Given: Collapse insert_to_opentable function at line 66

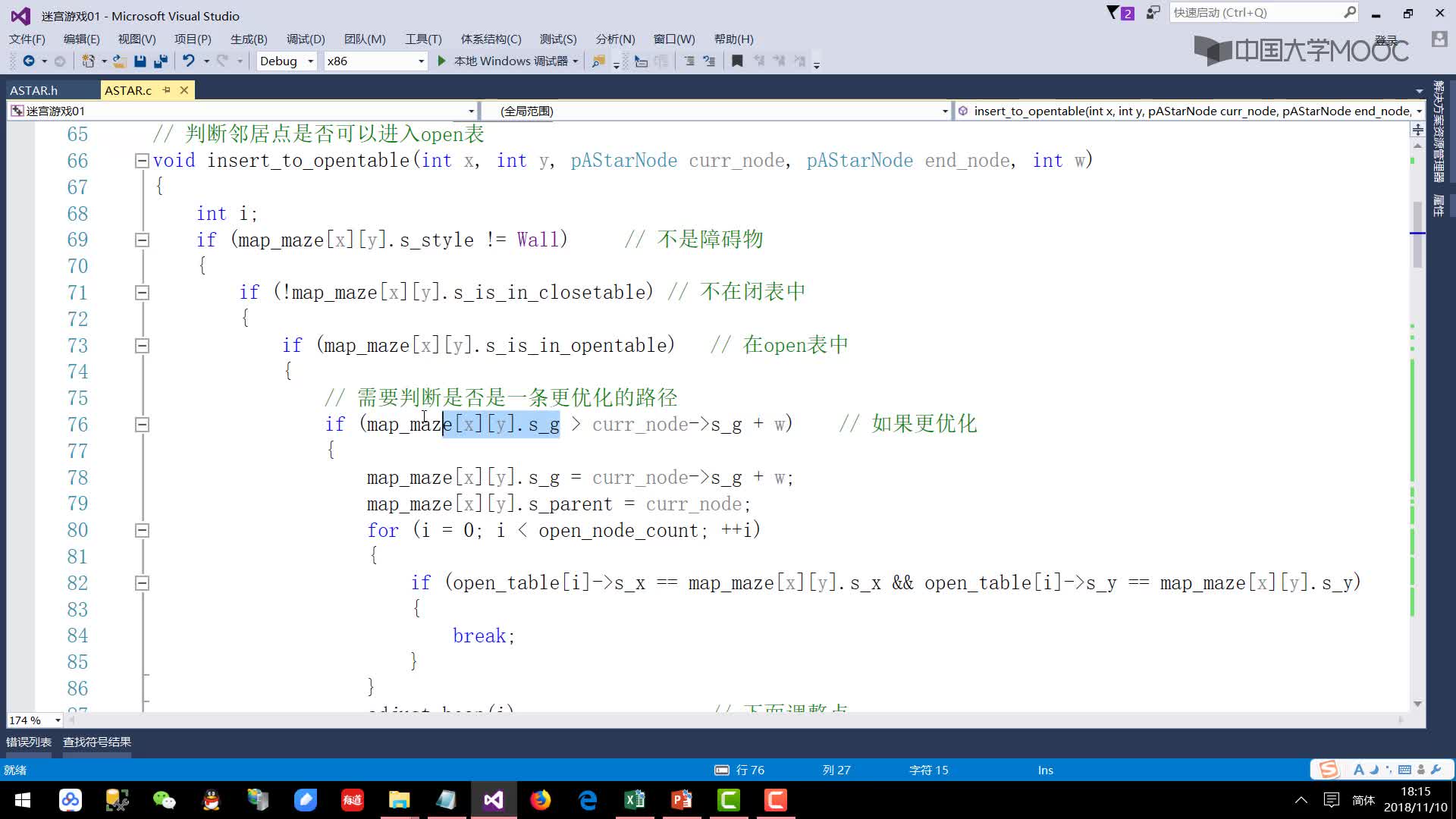Looking at the screenshot, I should 142,161.
